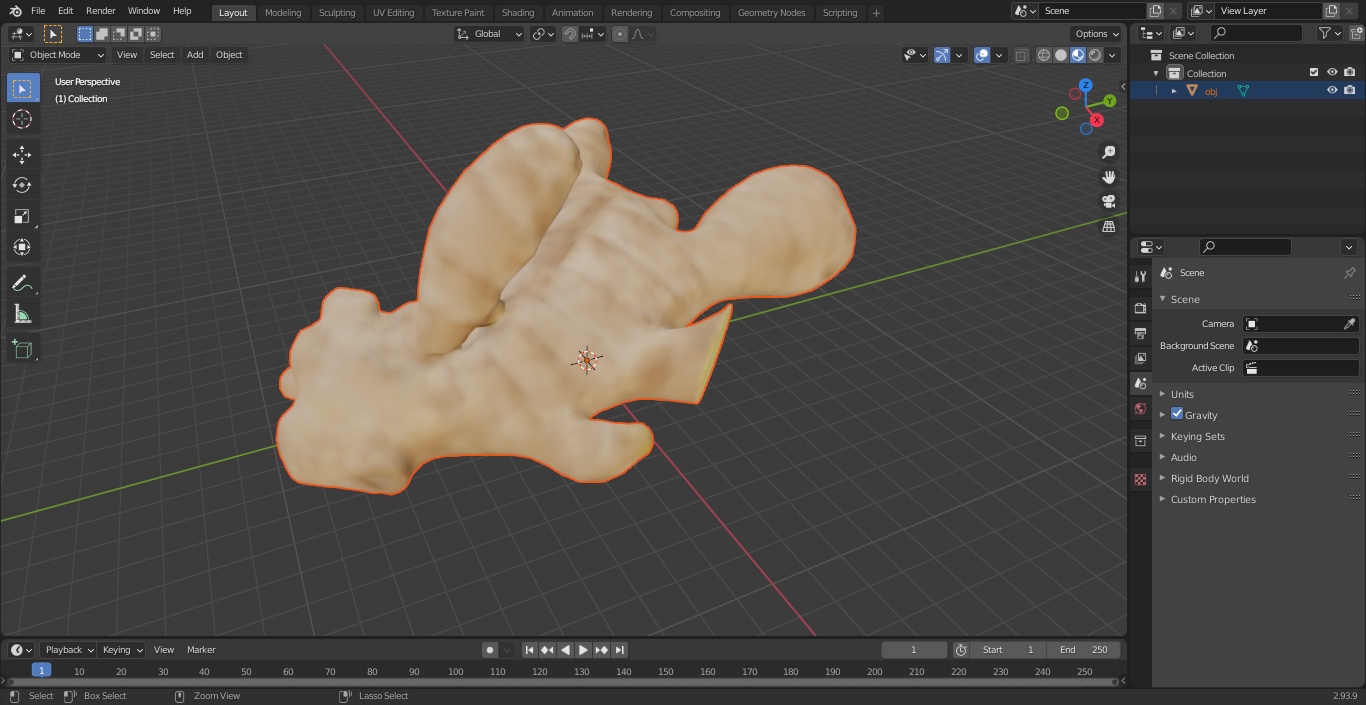Open the Tool properties tab
This screenshot has width=1366, height=705.
(x=1140, y=276)
